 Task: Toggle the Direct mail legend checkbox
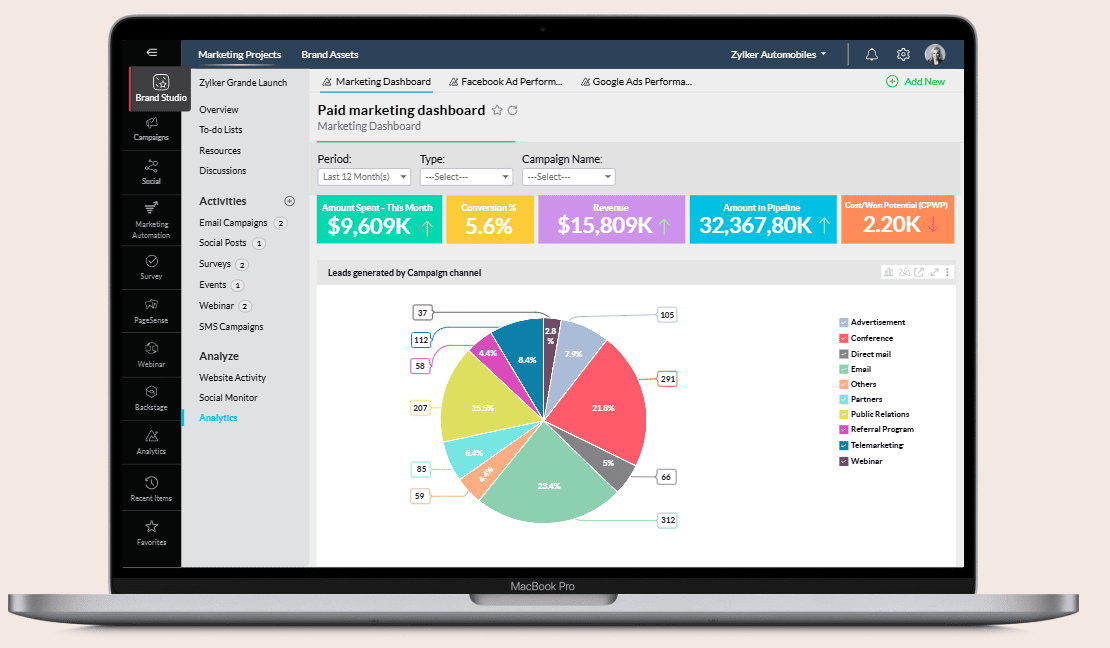(x=844, y=354)
